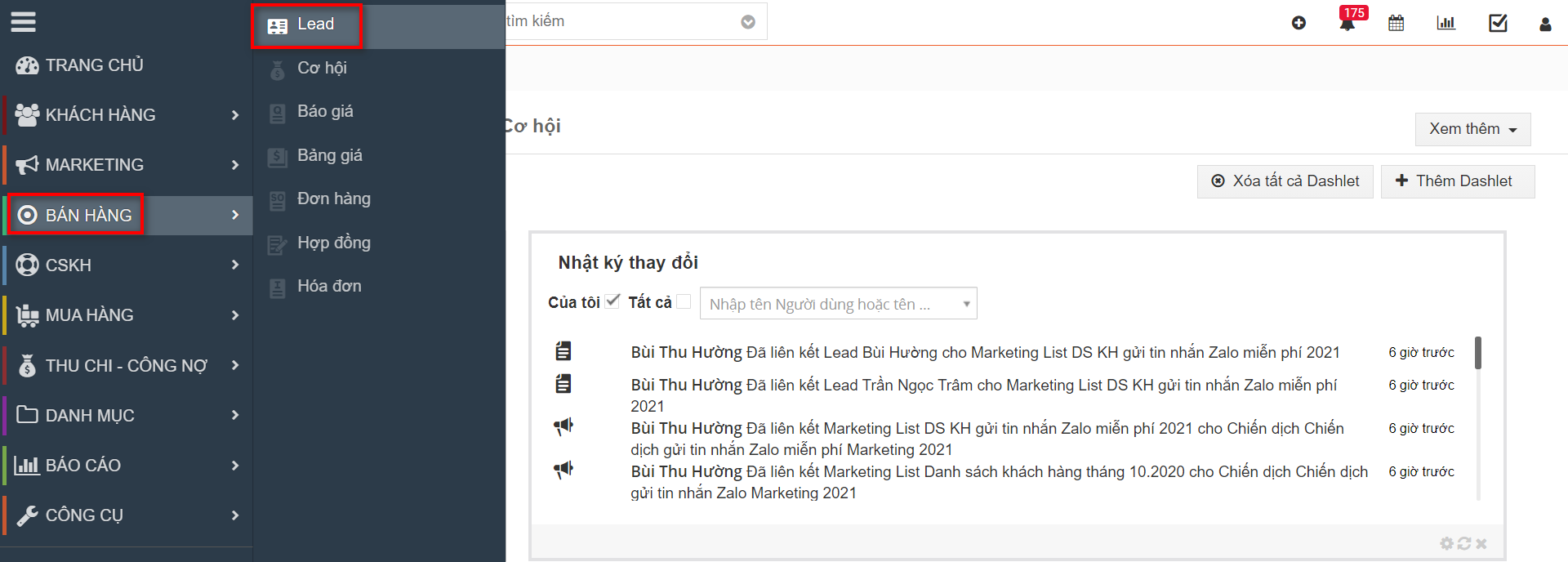Image resolution: width=1568 pixels, height=562 pixels.
Task: Close the Nhật ký thay đổi dashlet
Action: tap(1481, 543)
